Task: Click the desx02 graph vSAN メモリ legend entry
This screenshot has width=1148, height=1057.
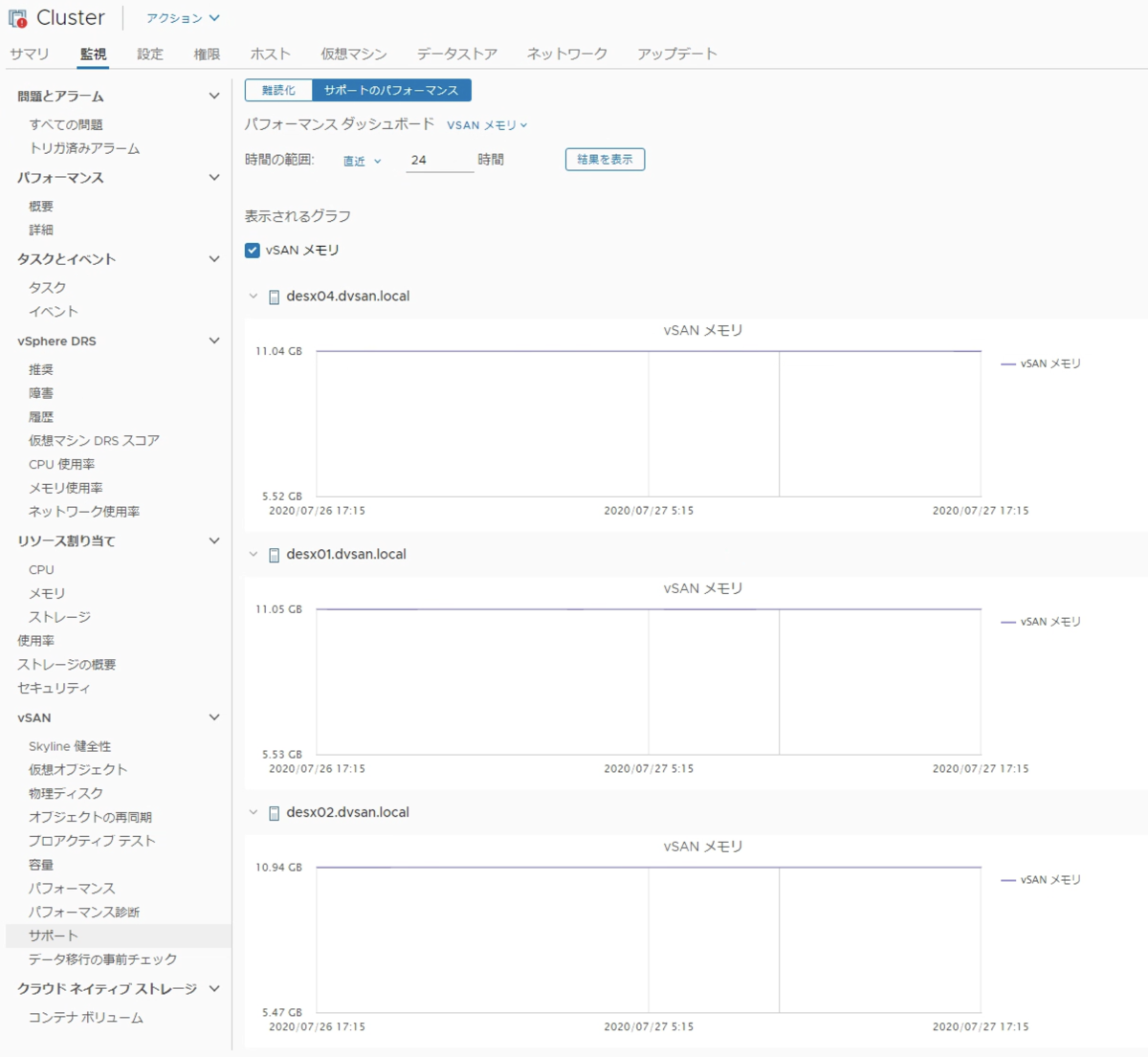Action: (1041, 880)
